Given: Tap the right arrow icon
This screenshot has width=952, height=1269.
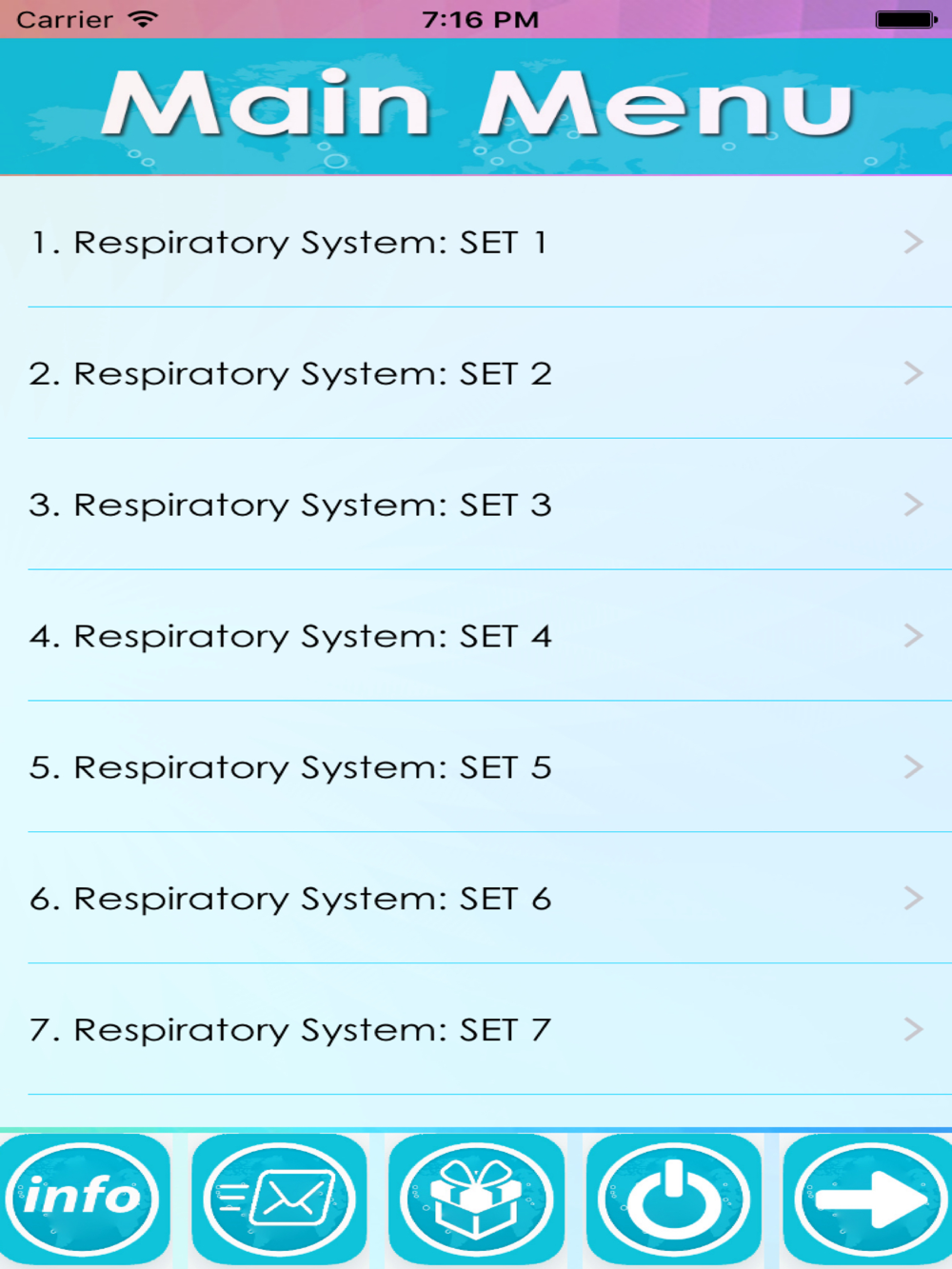Looking at the screenshot, I should 868,1198.
